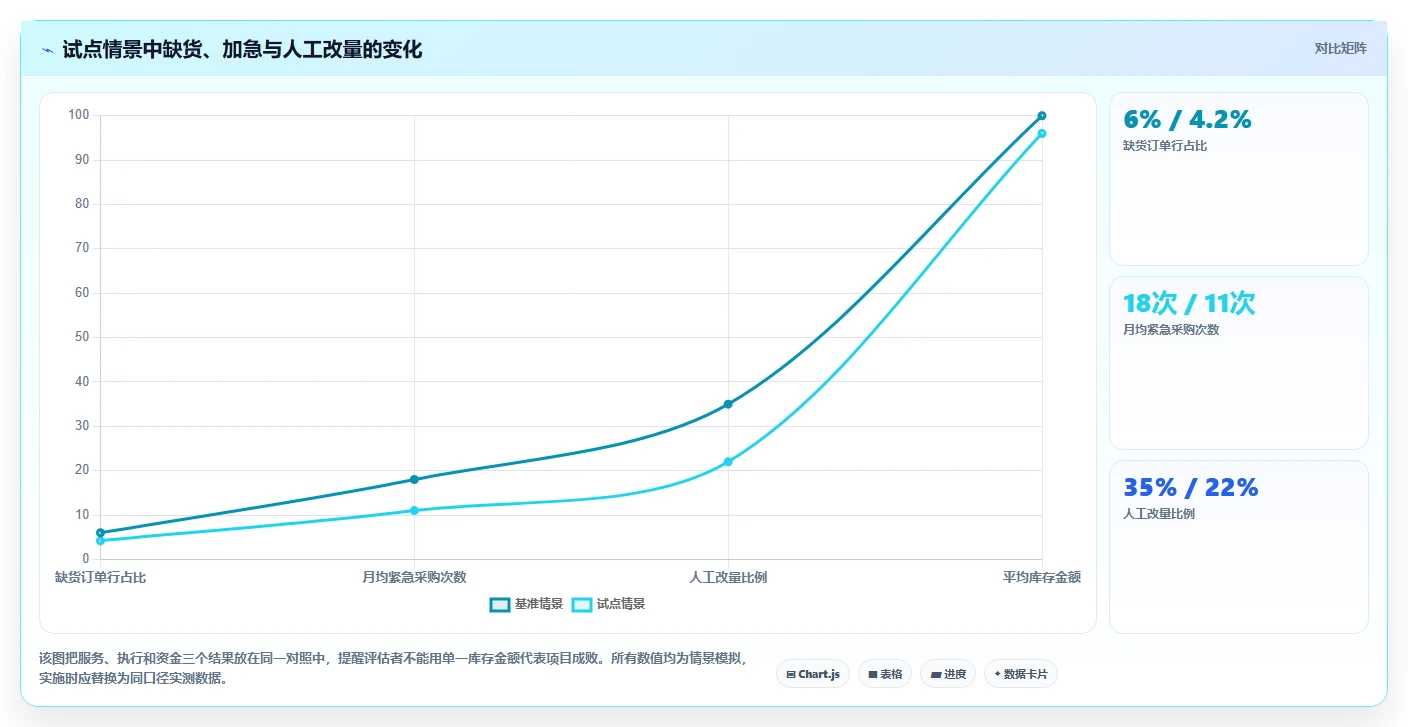Open the 月均紧急采购次数 18次 / 11次 card

(x=1238, y=363)
